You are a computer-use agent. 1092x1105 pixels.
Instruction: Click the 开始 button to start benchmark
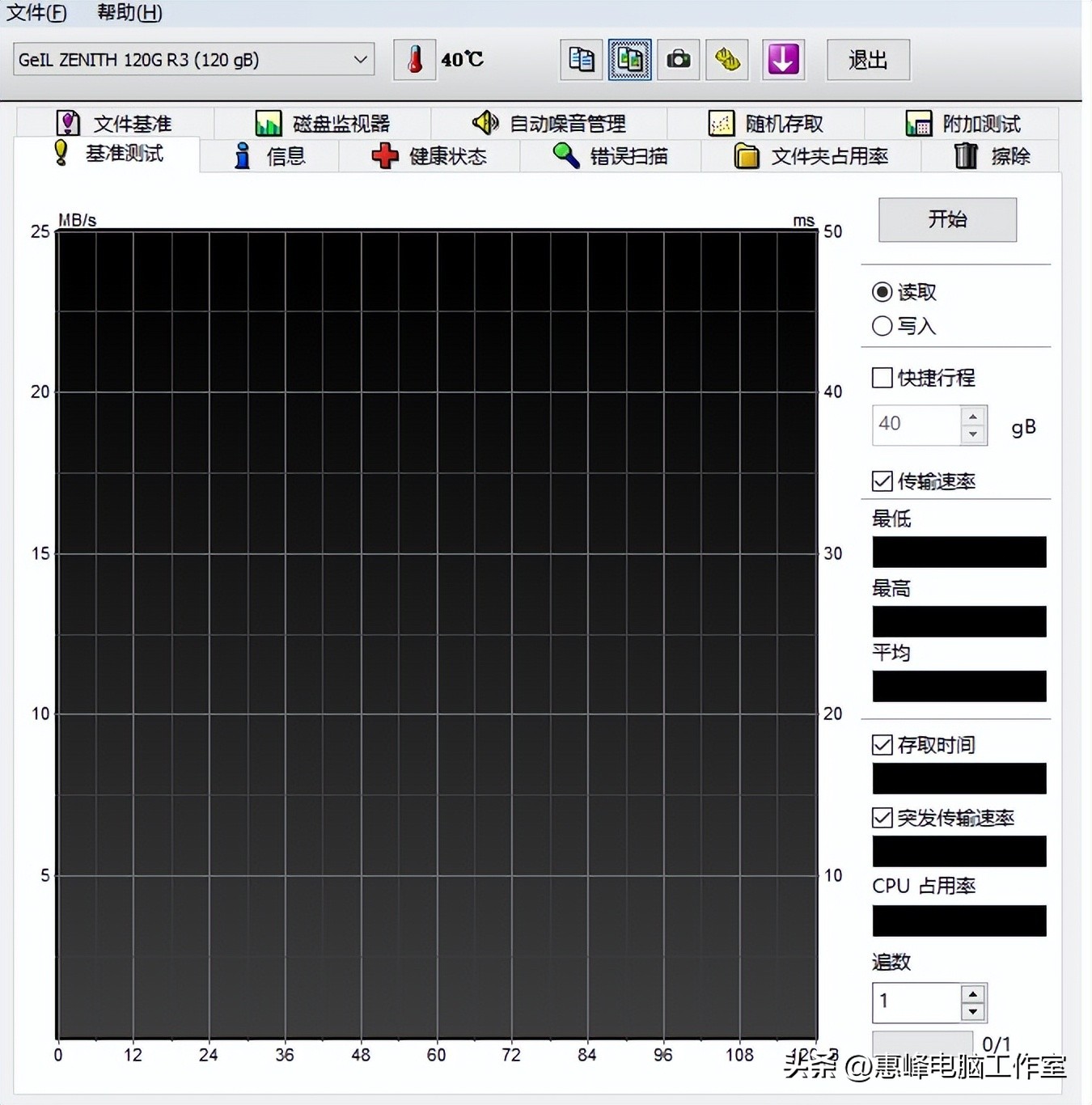[x=946, y=219]
